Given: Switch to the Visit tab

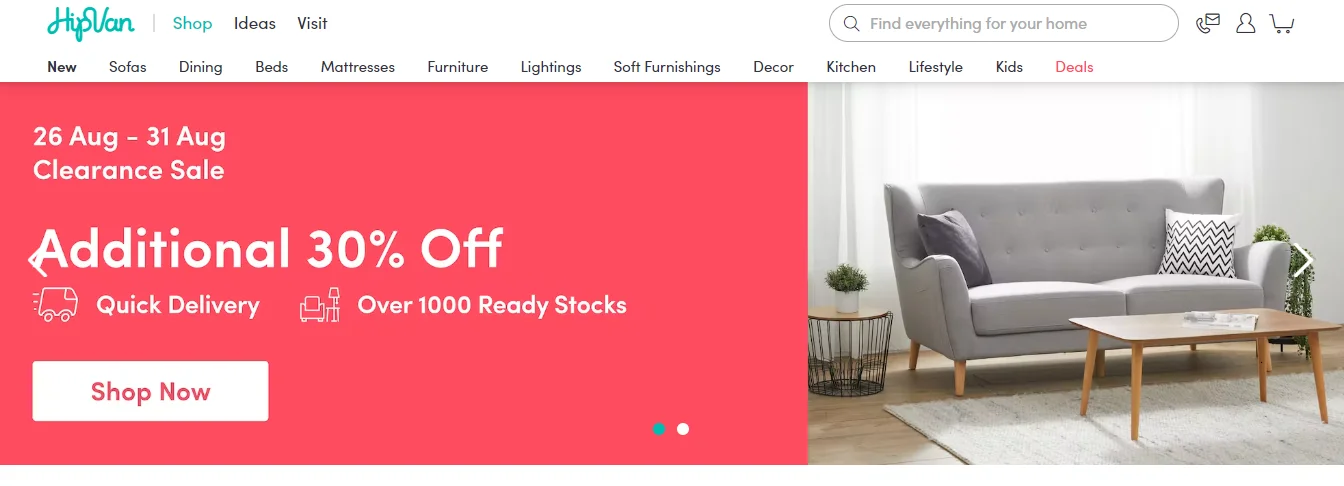Looking at the screenshot, I should pos(312,23).
